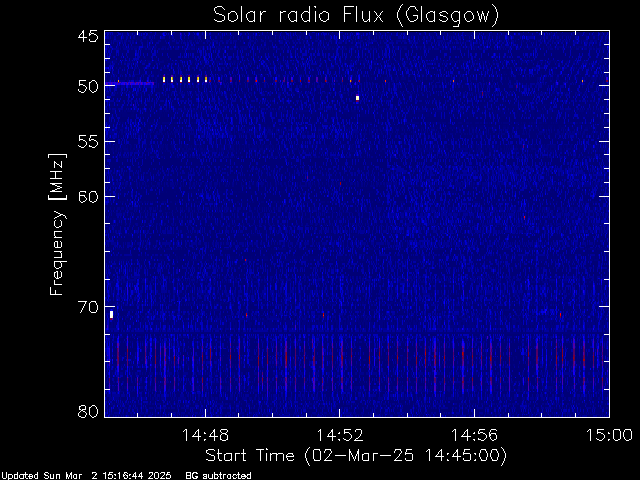Click the 45 frequency tick label
640x480 pixels.
tap(88, 36)
